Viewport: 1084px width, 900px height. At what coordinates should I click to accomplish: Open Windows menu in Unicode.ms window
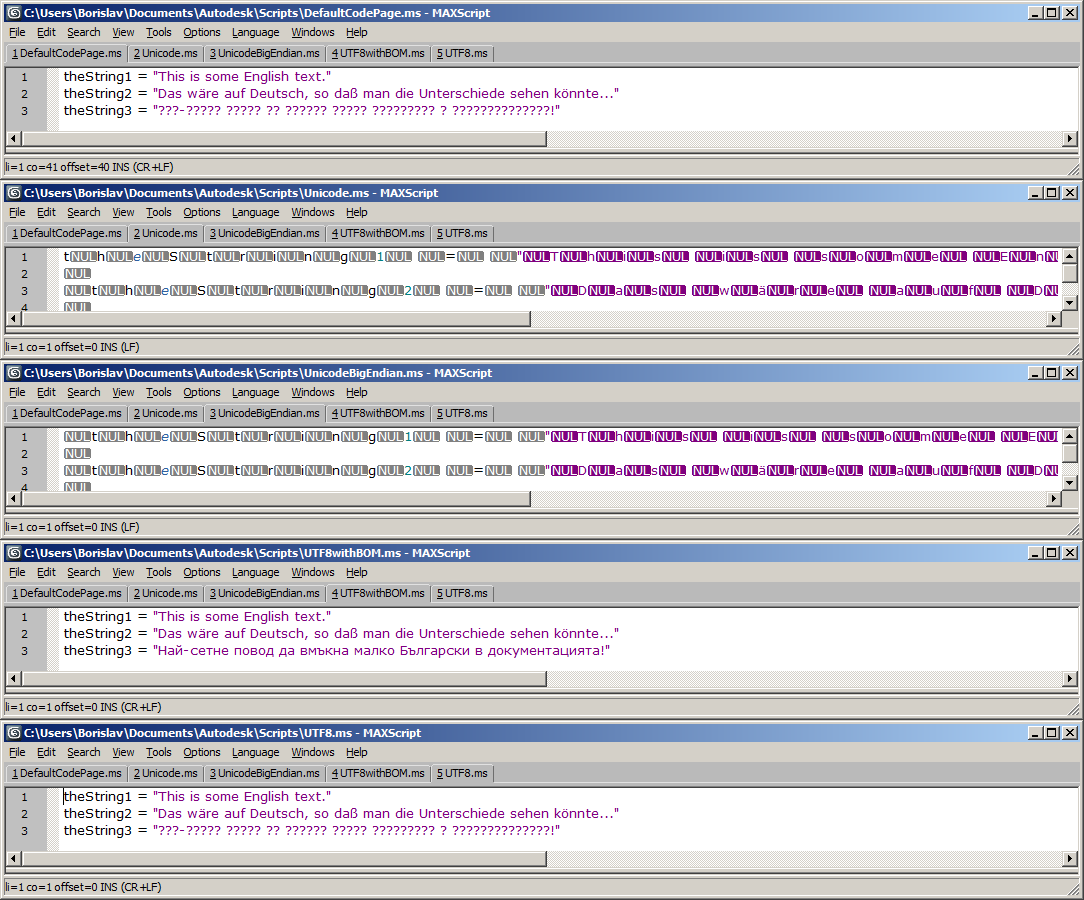(312, 212)
